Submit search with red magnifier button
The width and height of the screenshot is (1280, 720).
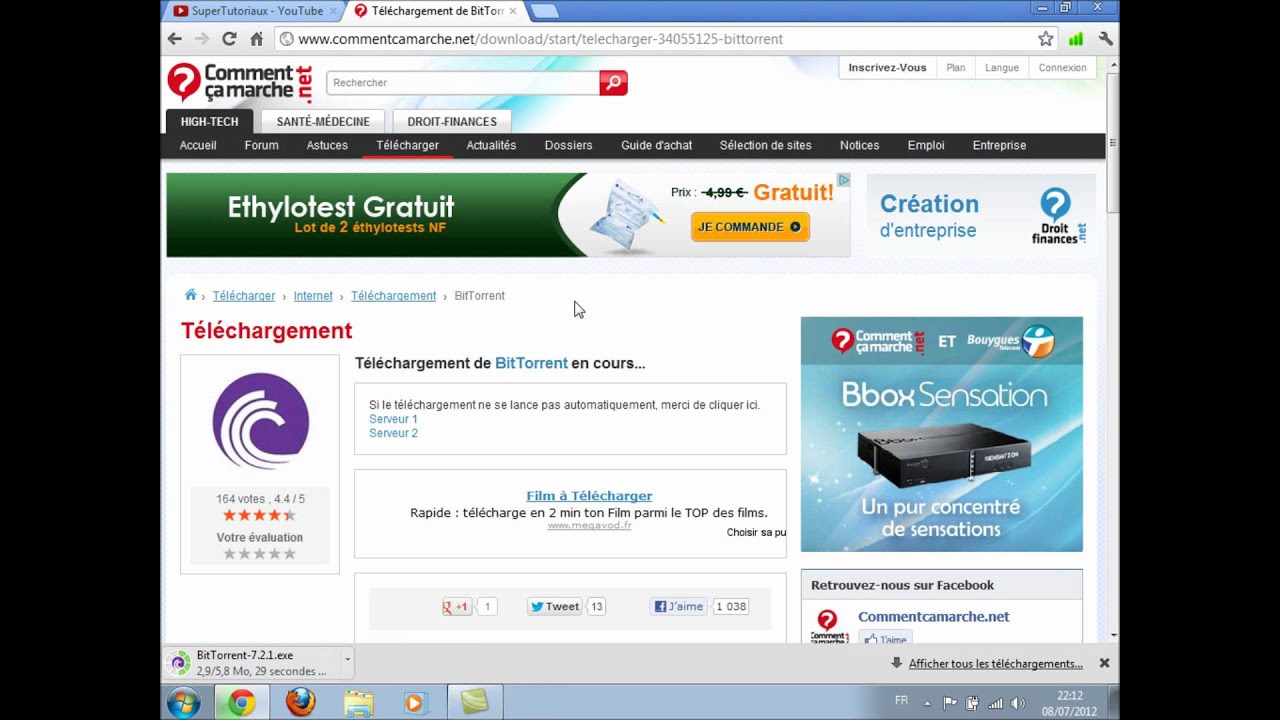613,83
